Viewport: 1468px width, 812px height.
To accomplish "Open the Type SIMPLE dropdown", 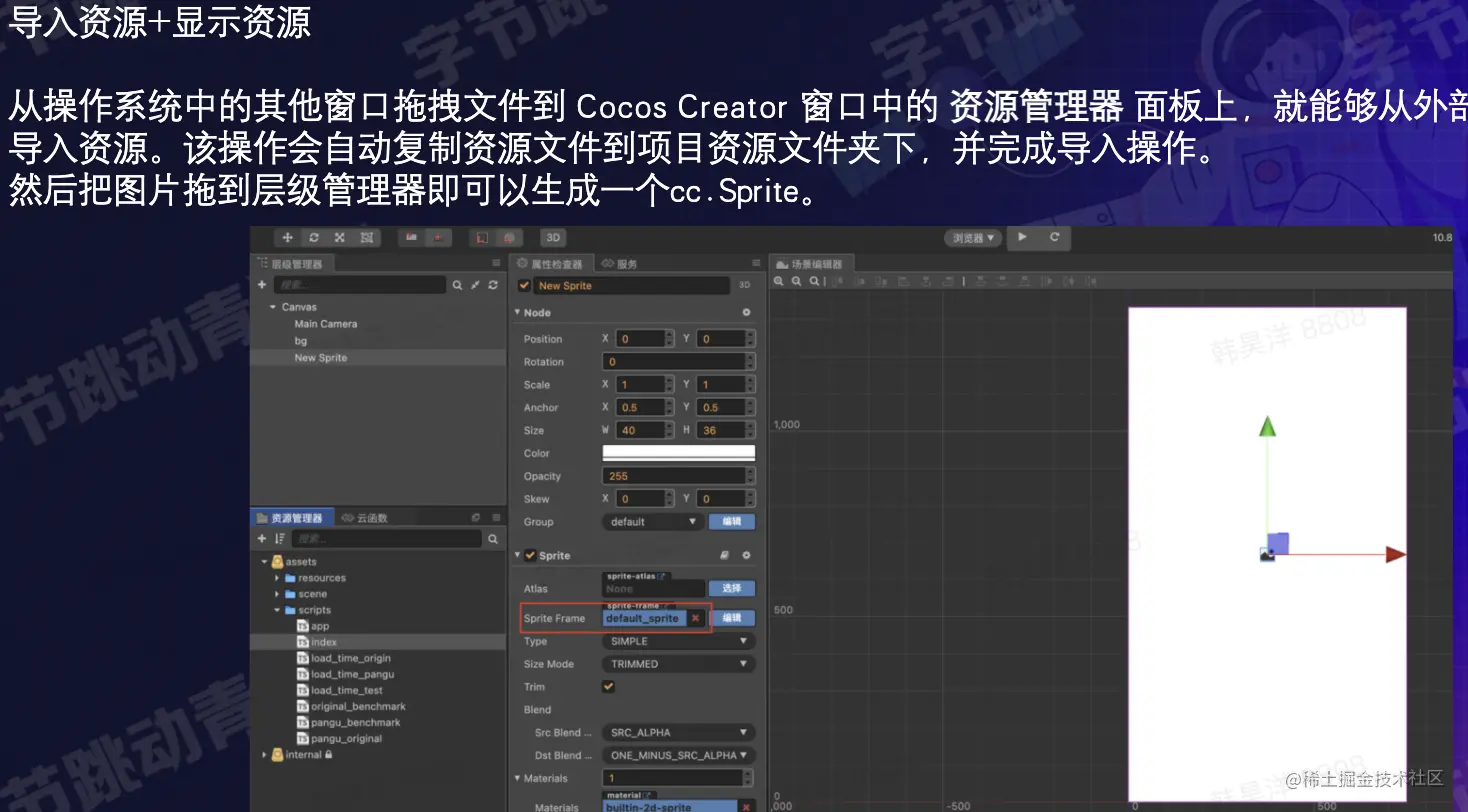I will click(x=679, y=642).
